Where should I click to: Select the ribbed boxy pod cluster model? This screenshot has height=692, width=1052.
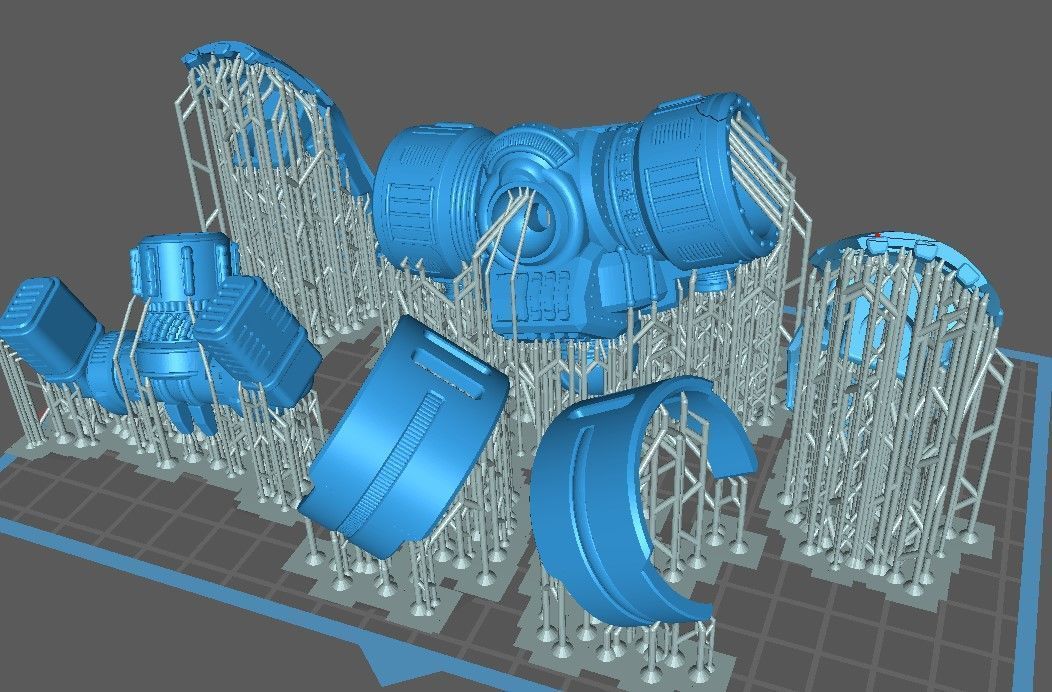[x=161, y=336]
